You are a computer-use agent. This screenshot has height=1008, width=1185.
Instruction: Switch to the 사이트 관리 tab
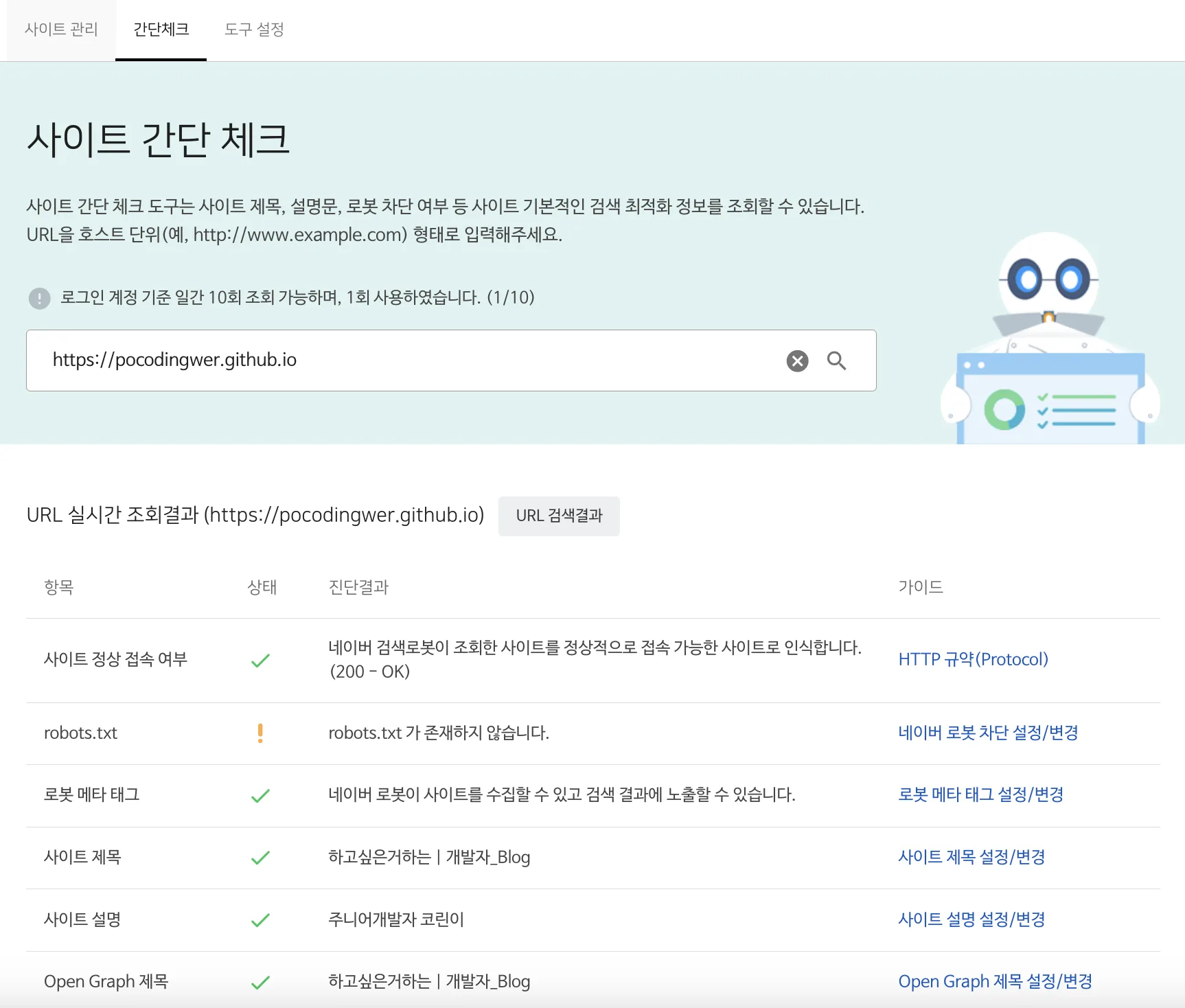(61, 30)
